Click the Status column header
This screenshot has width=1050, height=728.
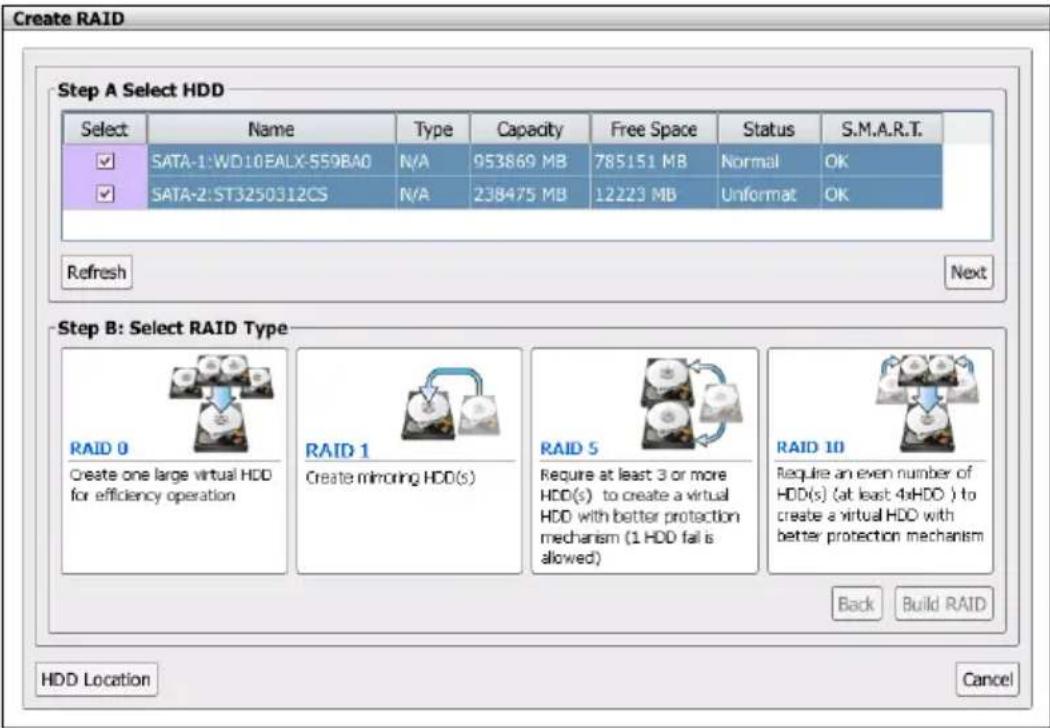[x=769, y=129]
